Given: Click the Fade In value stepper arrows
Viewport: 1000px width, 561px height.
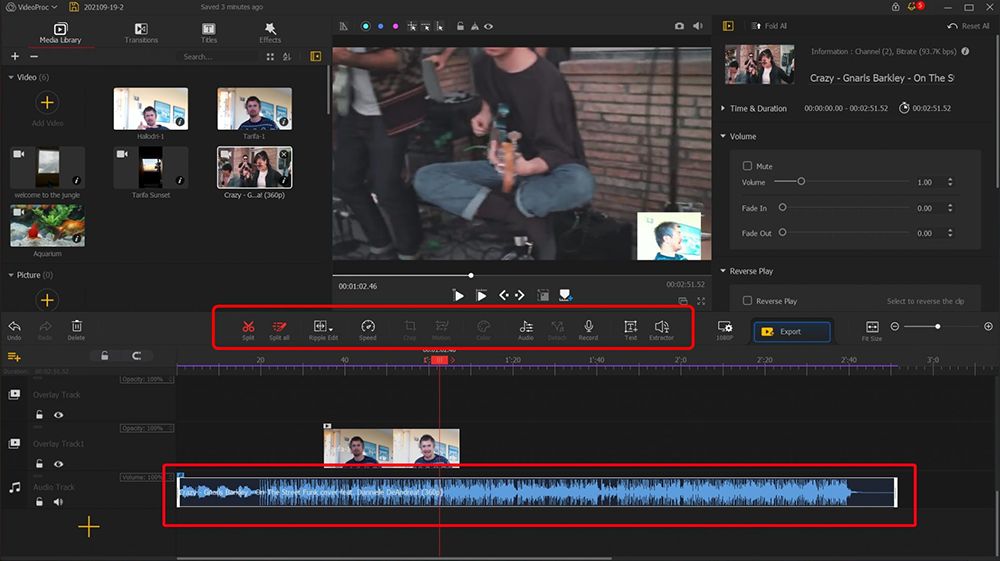Looking at the screenshot, I should click(950, 208).
